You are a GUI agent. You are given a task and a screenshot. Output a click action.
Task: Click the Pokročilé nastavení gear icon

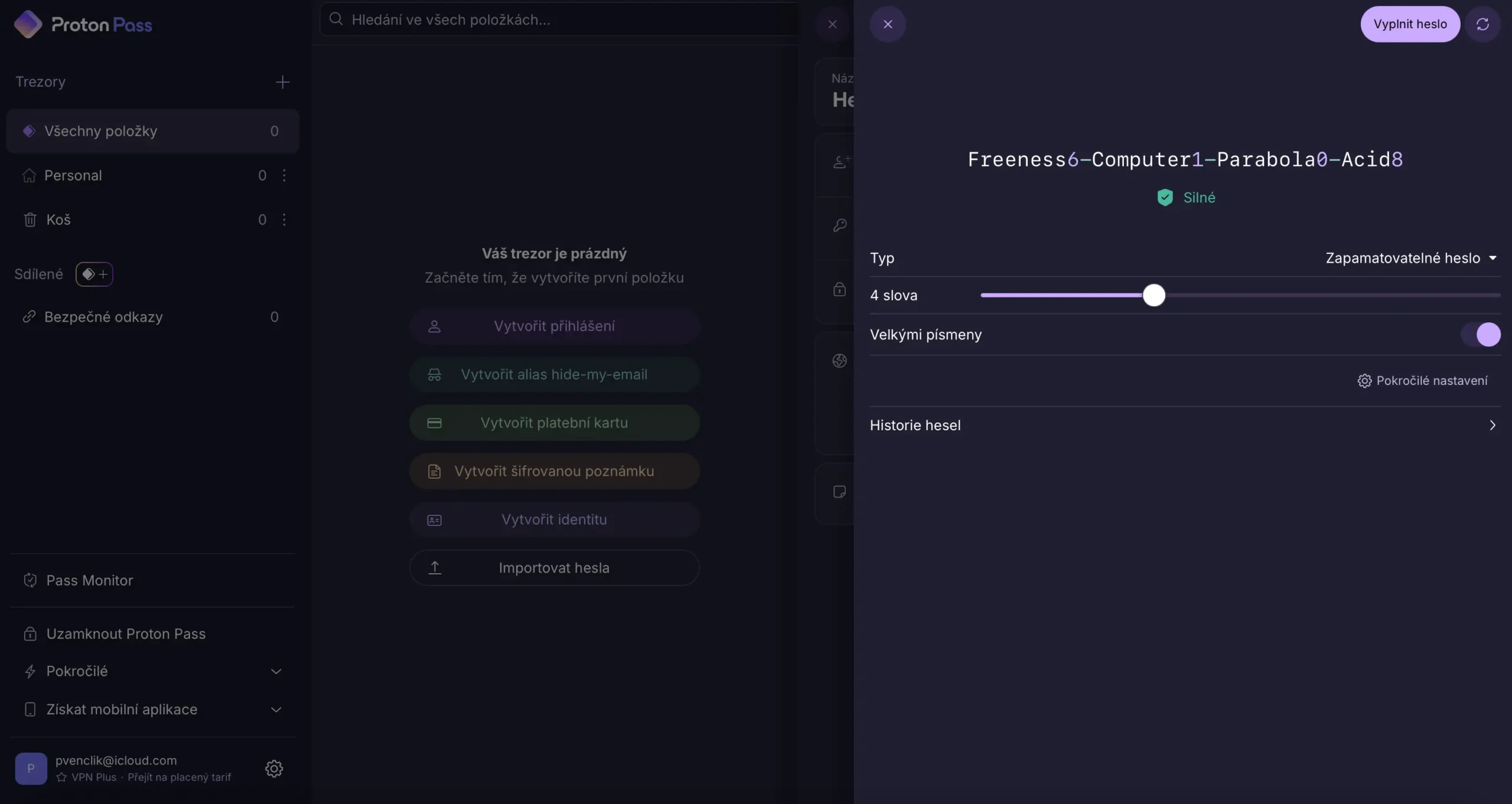[x=1364, y=381]
